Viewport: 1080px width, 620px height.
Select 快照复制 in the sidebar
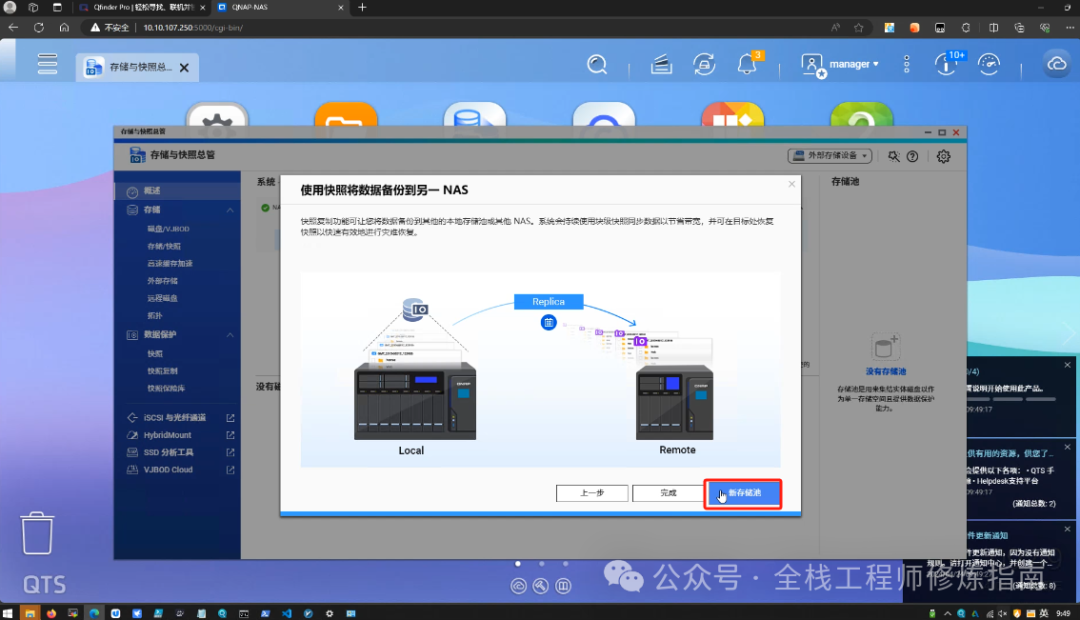(163, 371)
